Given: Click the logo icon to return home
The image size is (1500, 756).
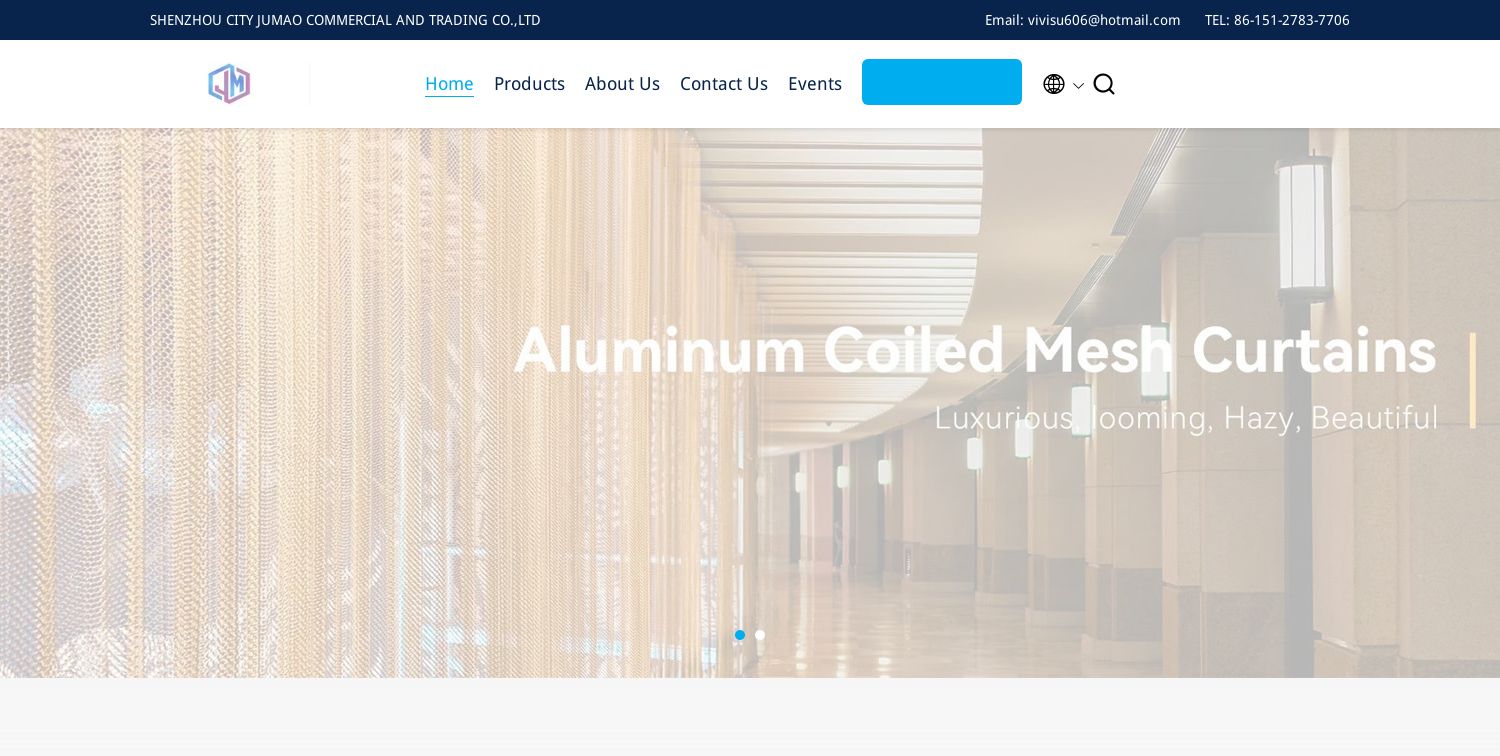Looking at the screenshot, I should point(229,84).
